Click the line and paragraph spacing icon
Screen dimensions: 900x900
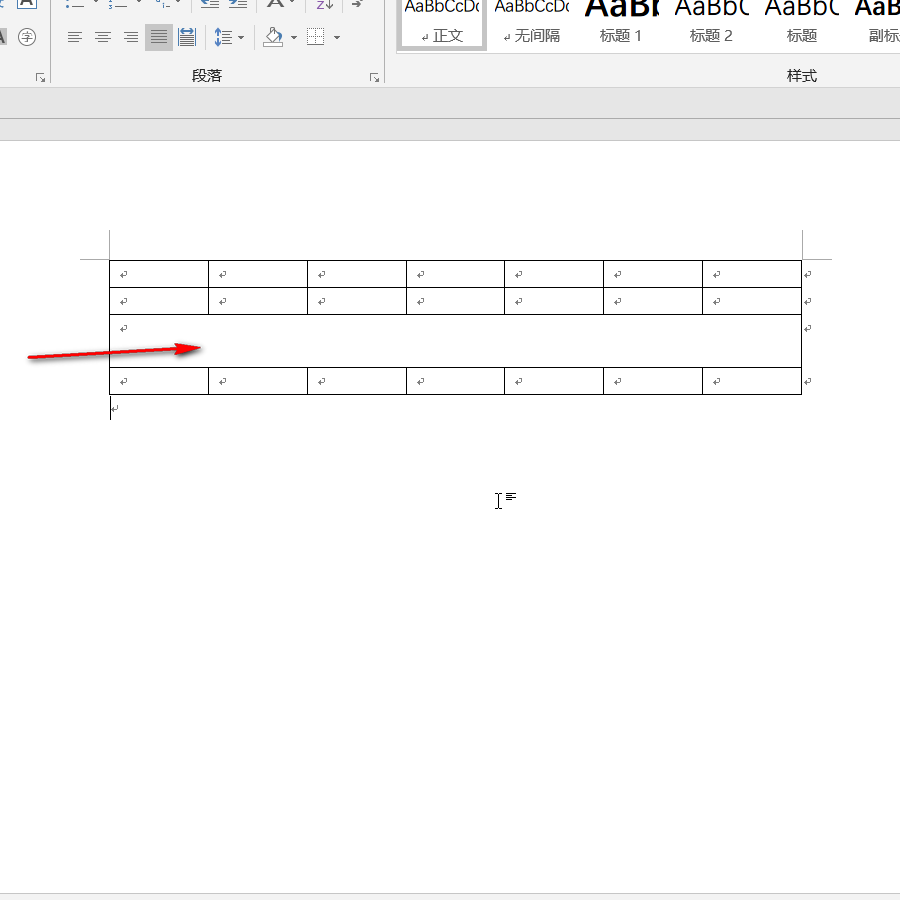(223, 38)
